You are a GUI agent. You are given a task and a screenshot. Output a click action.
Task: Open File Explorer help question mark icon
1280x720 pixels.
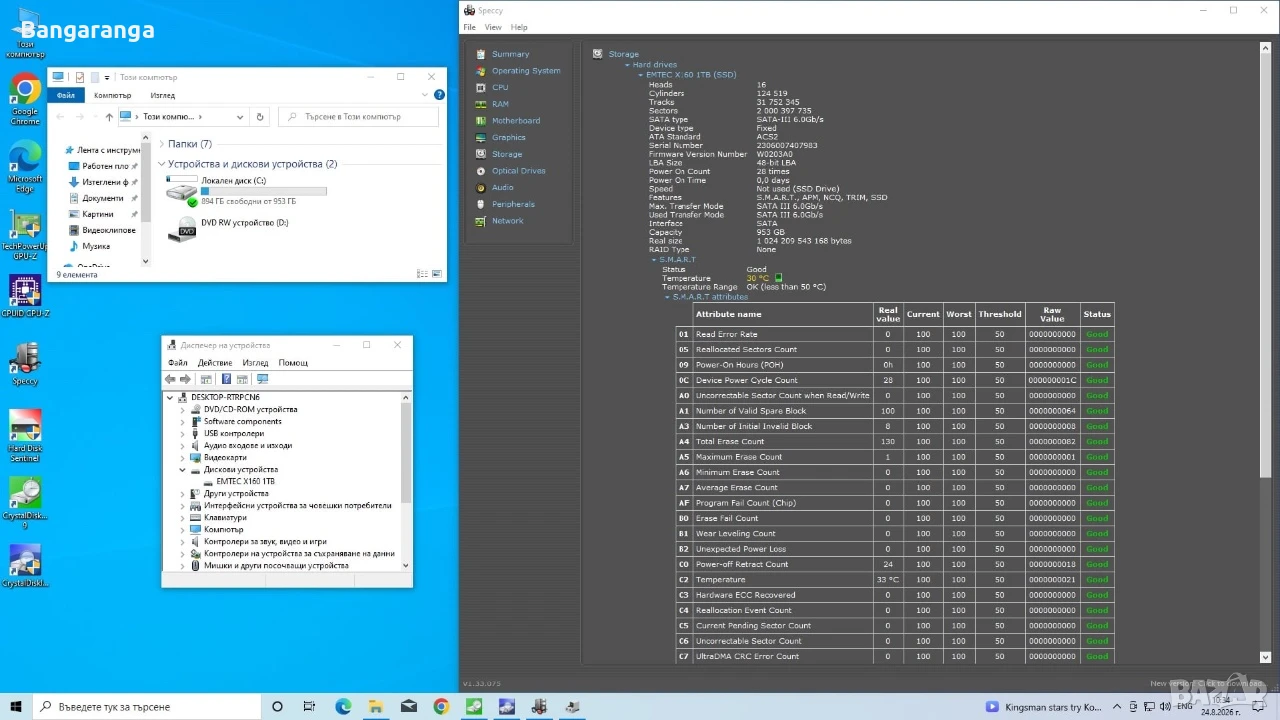[439, 95]
